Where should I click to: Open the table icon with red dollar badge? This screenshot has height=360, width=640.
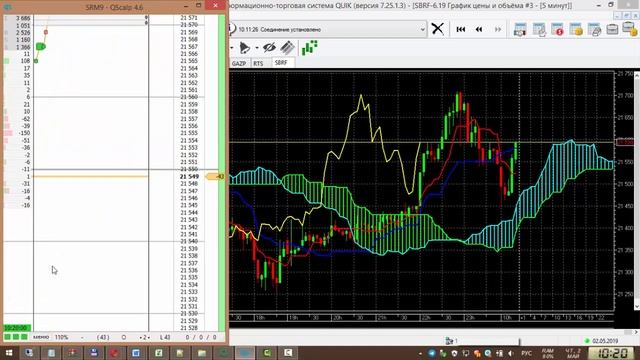558,29
